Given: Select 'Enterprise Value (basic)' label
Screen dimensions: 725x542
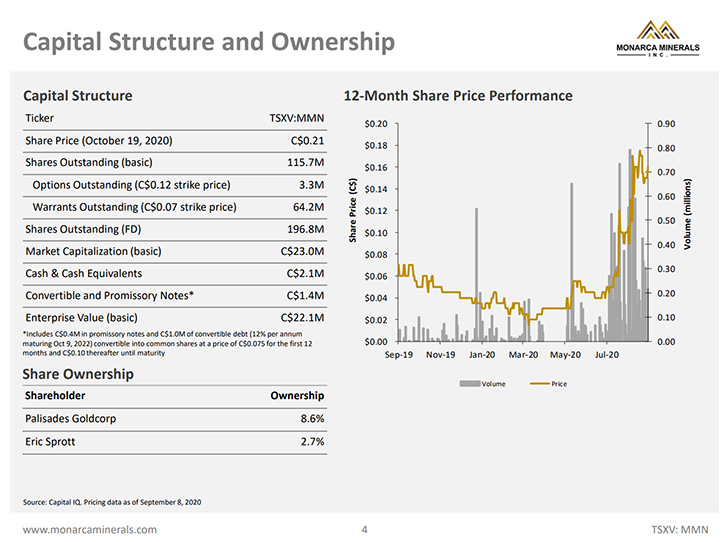Looking at the screenshot, I should (x=81, y=318).
